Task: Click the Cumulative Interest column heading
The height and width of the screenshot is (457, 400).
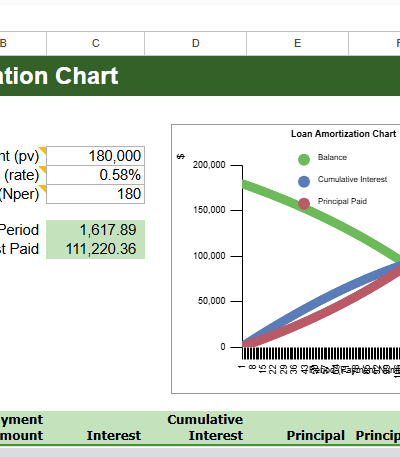Action: [x=205, y=427]
